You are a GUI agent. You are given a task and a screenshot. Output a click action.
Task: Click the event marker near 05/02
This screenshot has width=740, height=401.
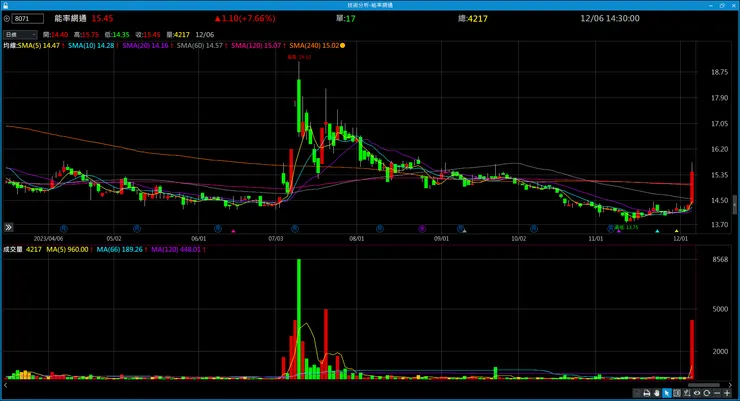137,229
